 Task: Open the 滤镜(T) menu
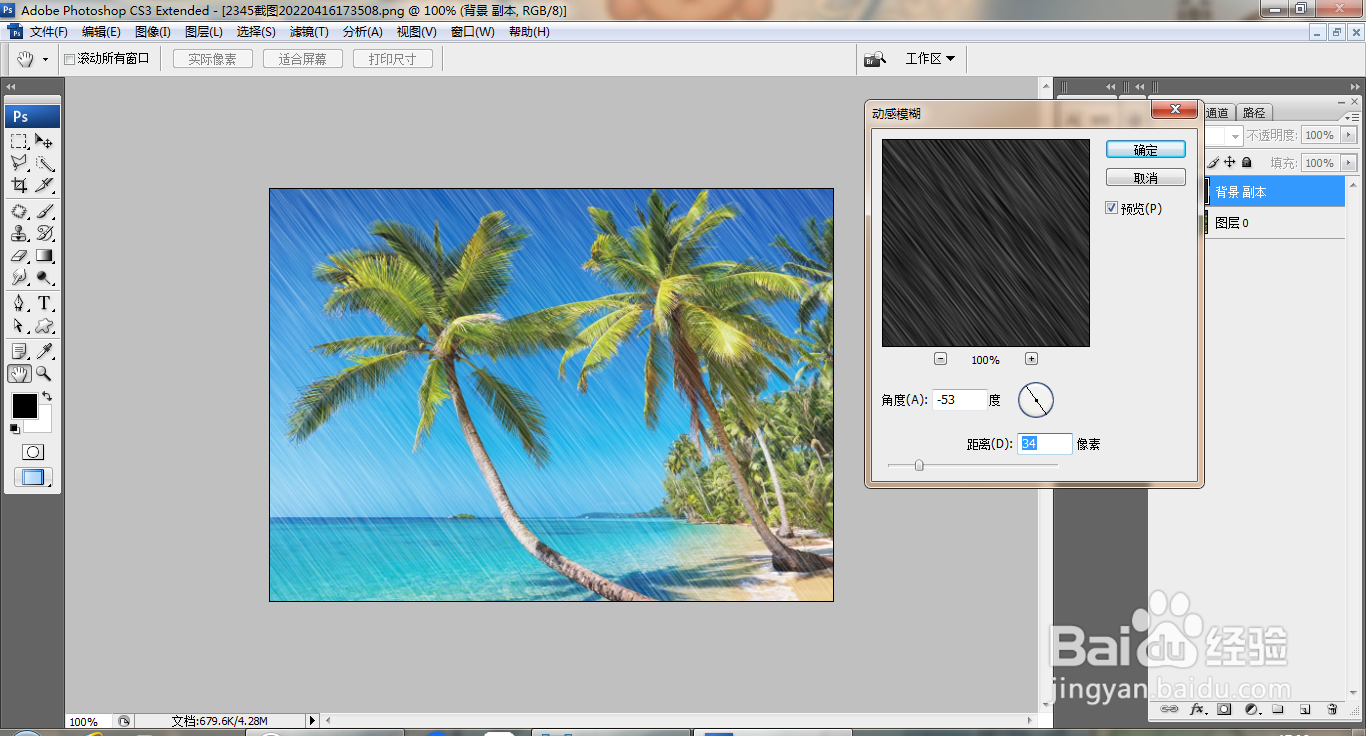tap(309, 32)
